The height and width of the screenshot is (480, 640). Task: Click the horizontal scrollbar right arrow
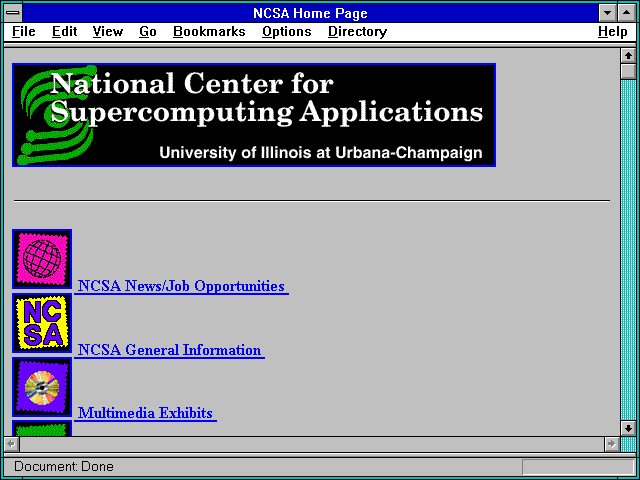pos(611,444)
